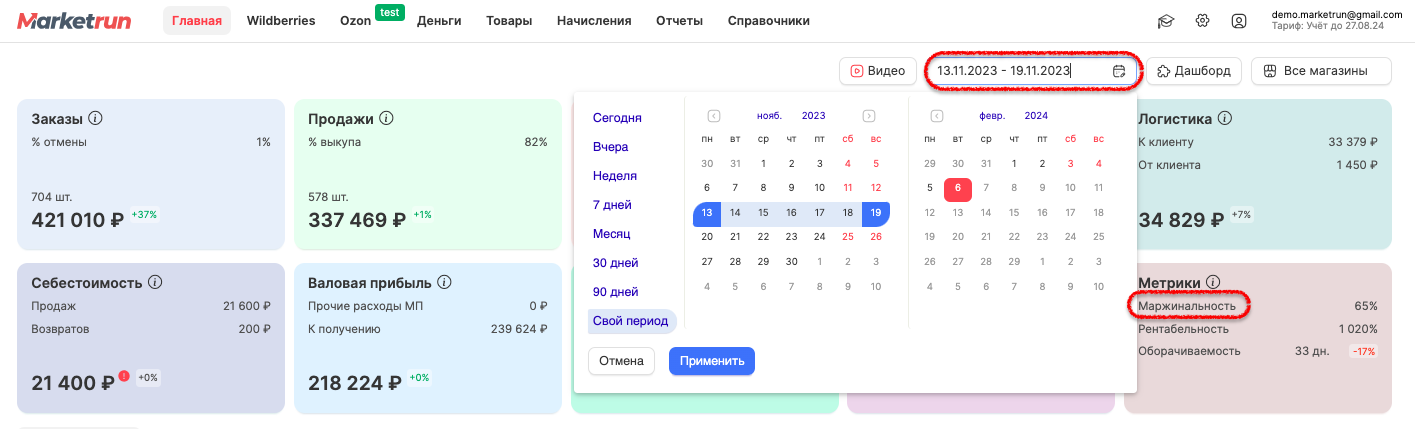Select highlighted February 6 date

pyautogui.click(x=958, y=188)
